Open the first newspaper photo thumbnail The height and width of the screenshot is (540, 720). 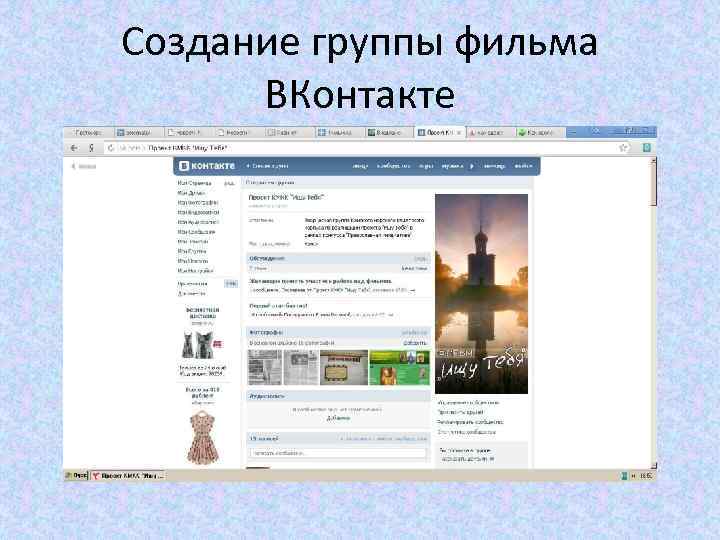click(265, 367)
